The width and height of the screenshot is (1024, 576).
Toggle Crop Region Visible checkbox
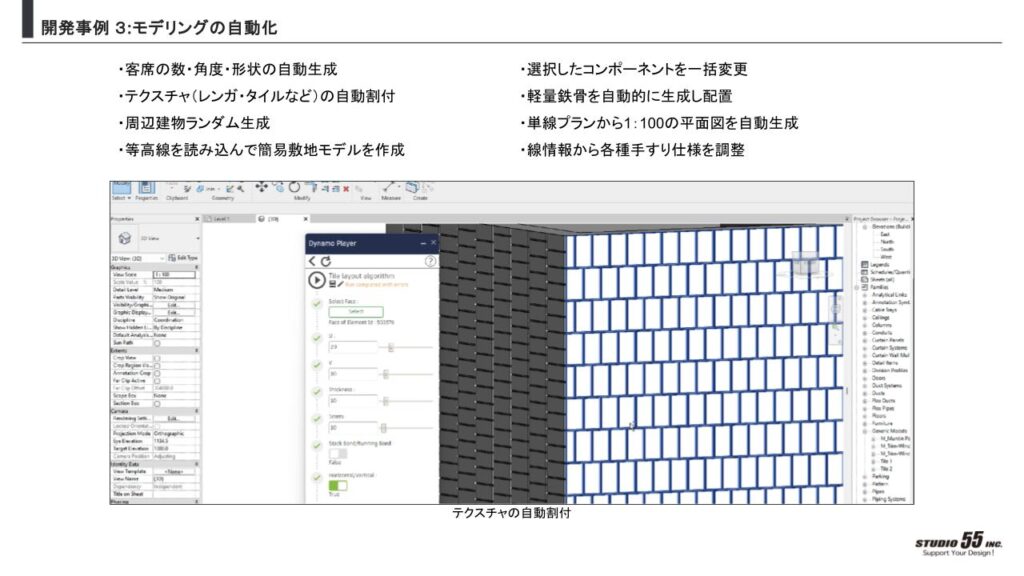point(157,366)
